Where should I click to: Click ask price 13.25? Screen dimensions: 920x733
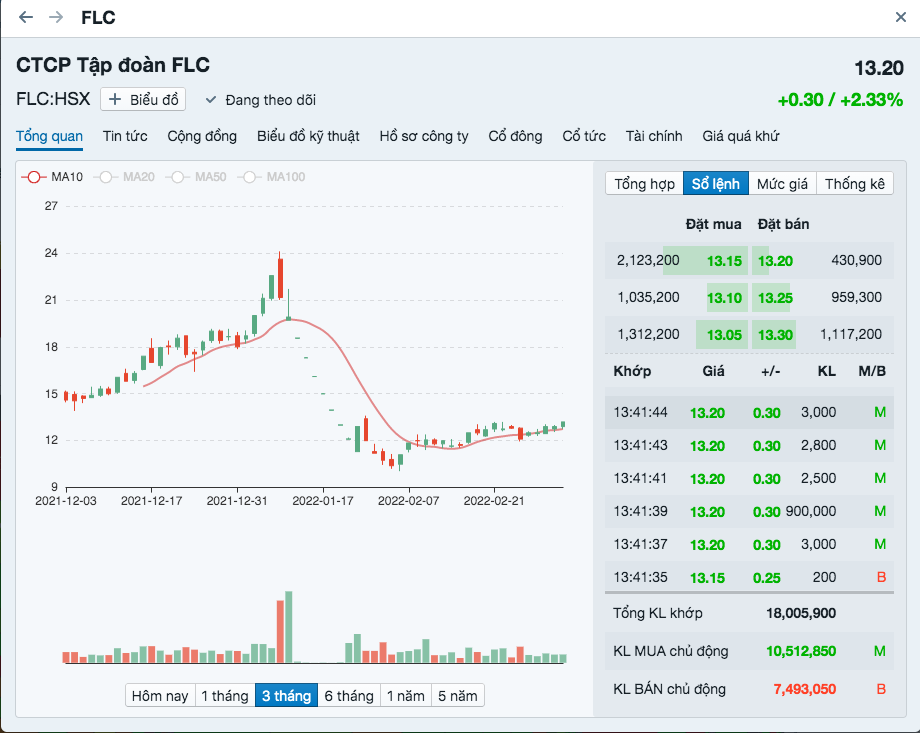[x=775, y=298]
